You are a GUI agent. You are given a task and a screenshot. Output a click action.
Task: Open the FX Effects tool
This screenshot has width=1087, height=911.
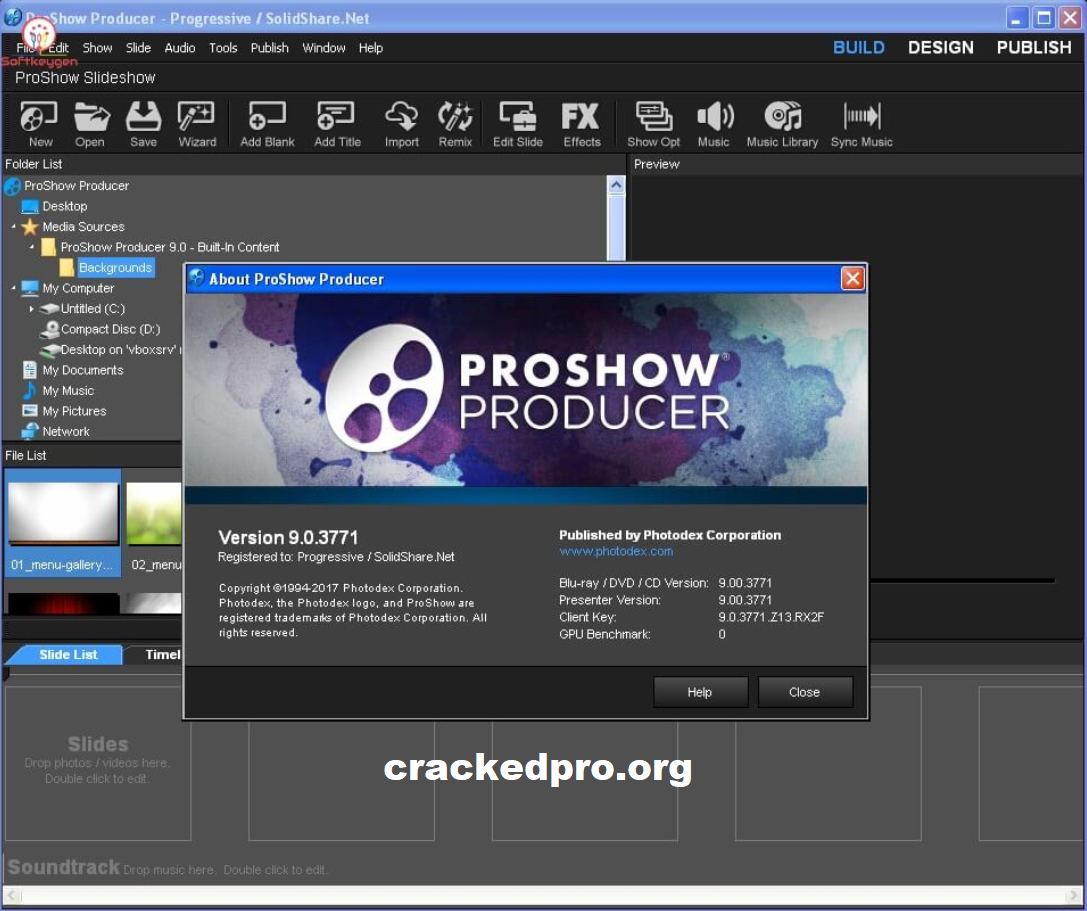(581, 123)
